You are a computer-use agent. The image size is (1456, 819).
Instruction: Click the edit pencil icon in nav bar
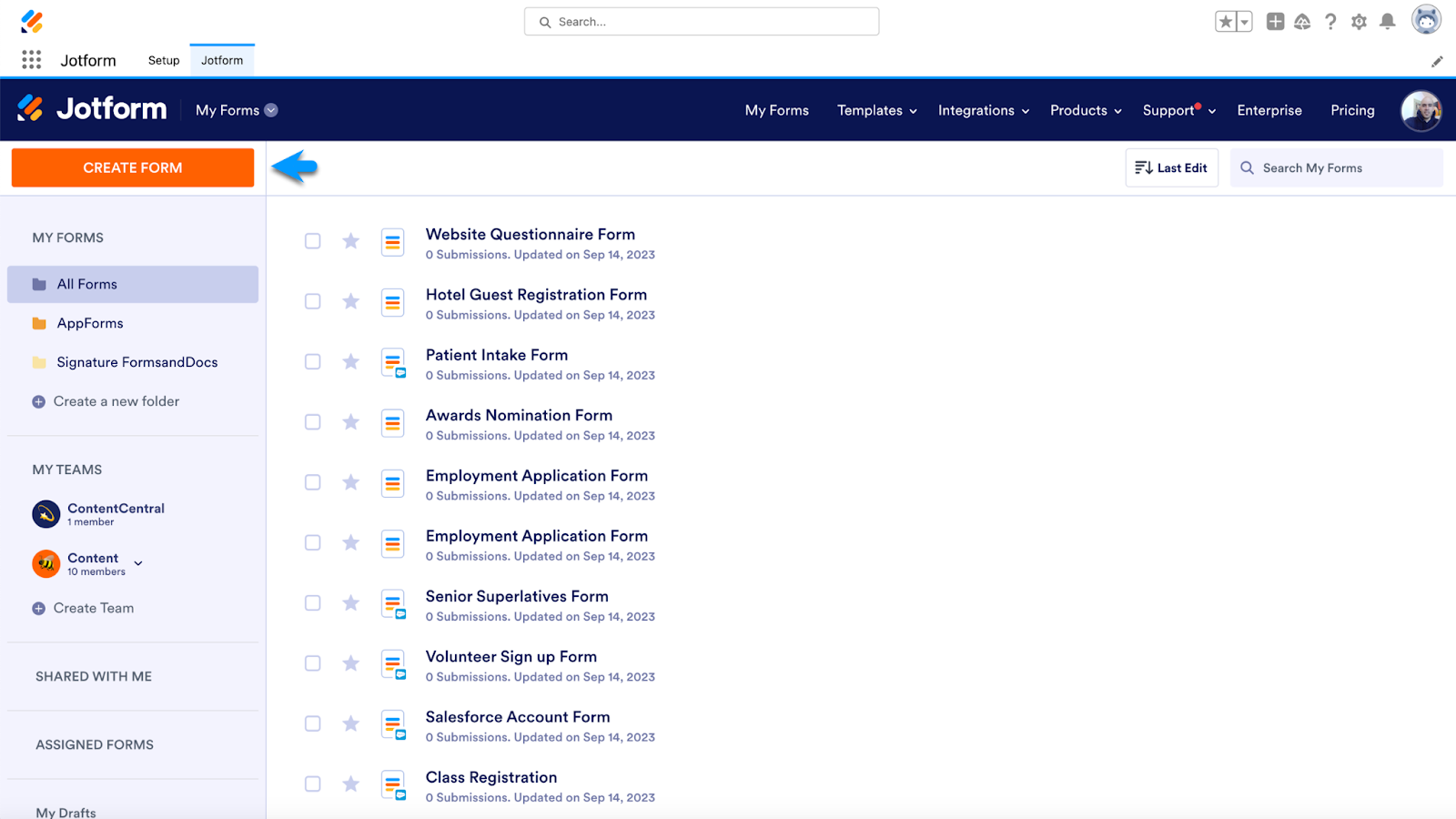point(1437,62)
